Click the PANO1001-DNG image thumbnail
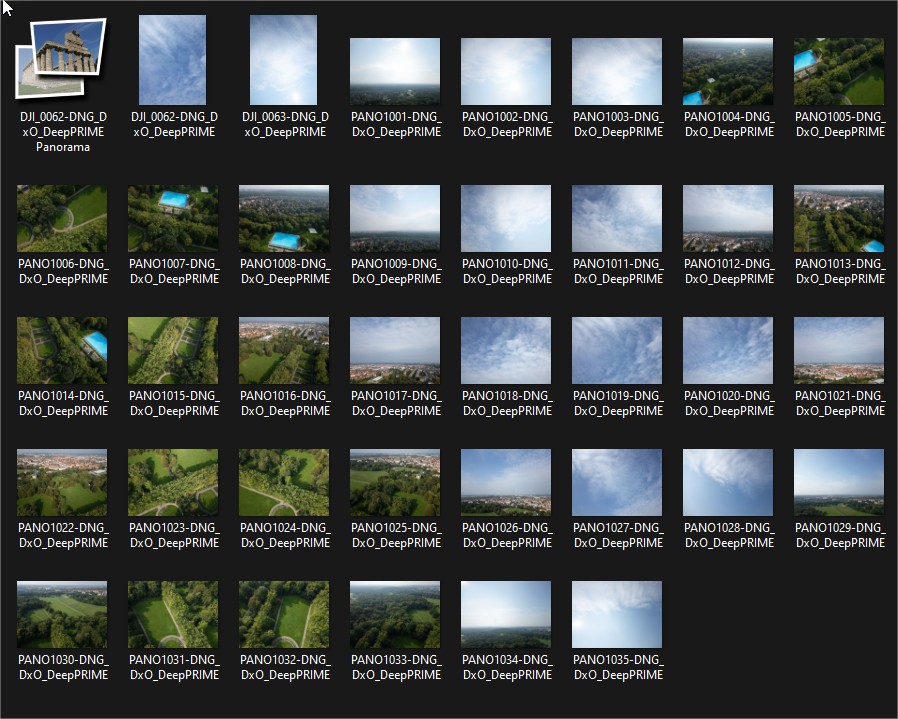This screenshot has height=719, width=898. click(395, 72)
